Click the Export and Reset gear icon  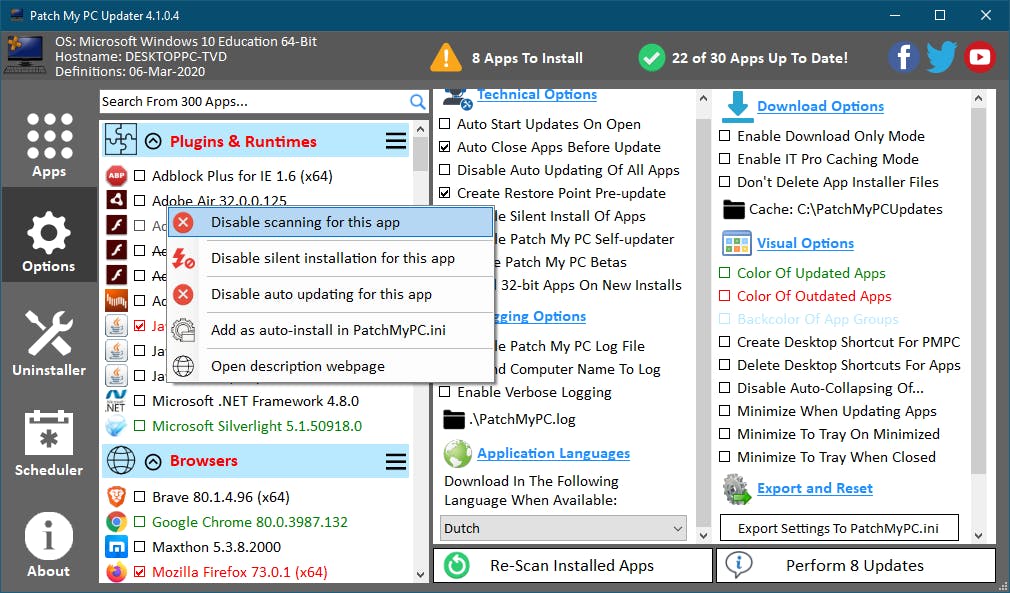pos(737,489)
